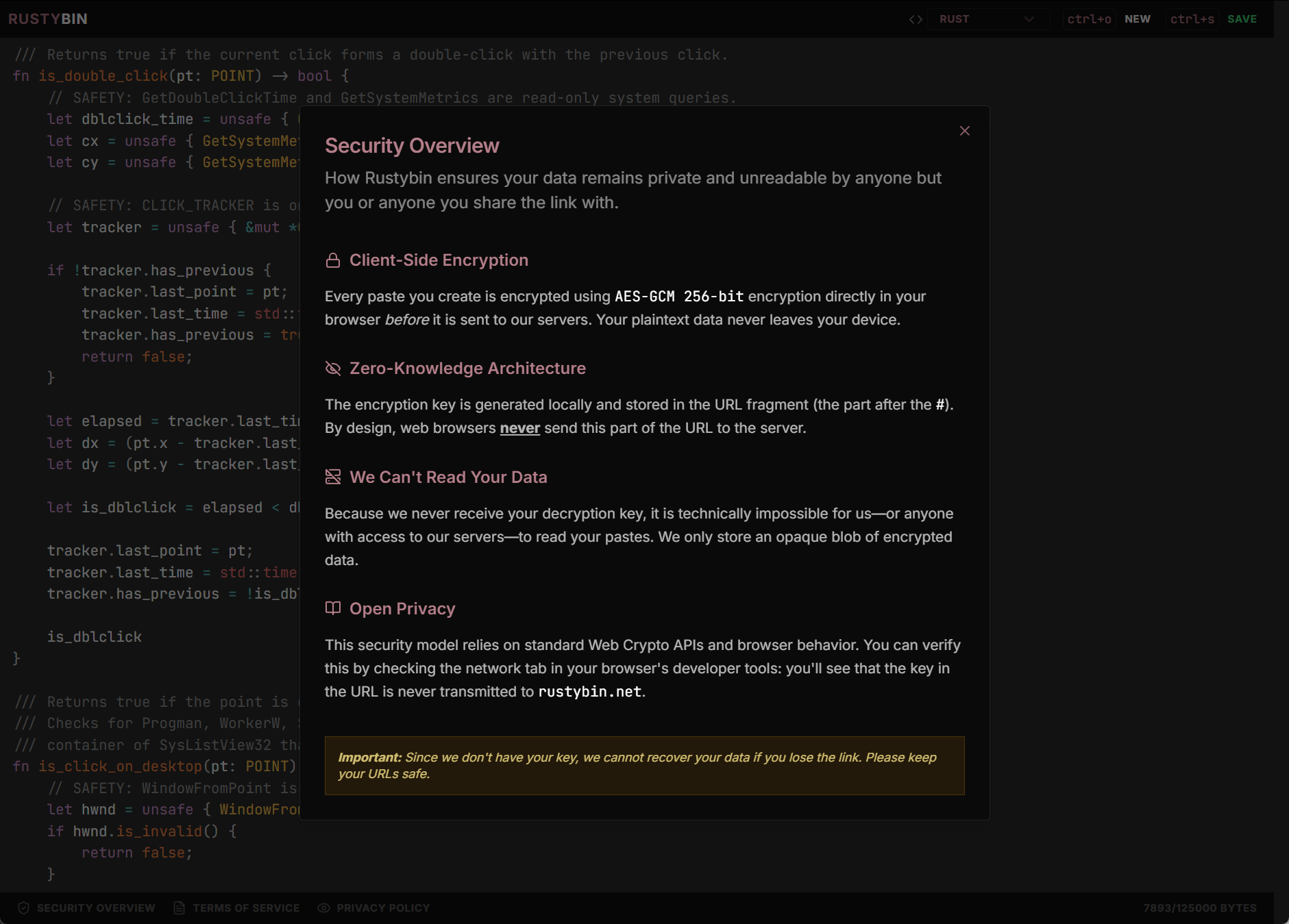This screenshot has width=1289, height=924.
Task: Click the let dblclick_time code line
Action: pyautogui.click(x=173, y=119)
